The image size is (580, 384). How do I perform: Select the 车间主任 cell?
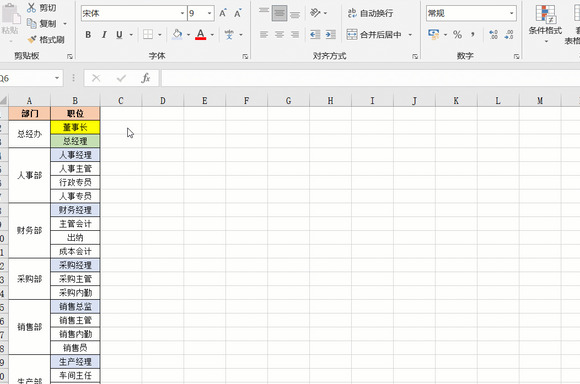point(75,375)
